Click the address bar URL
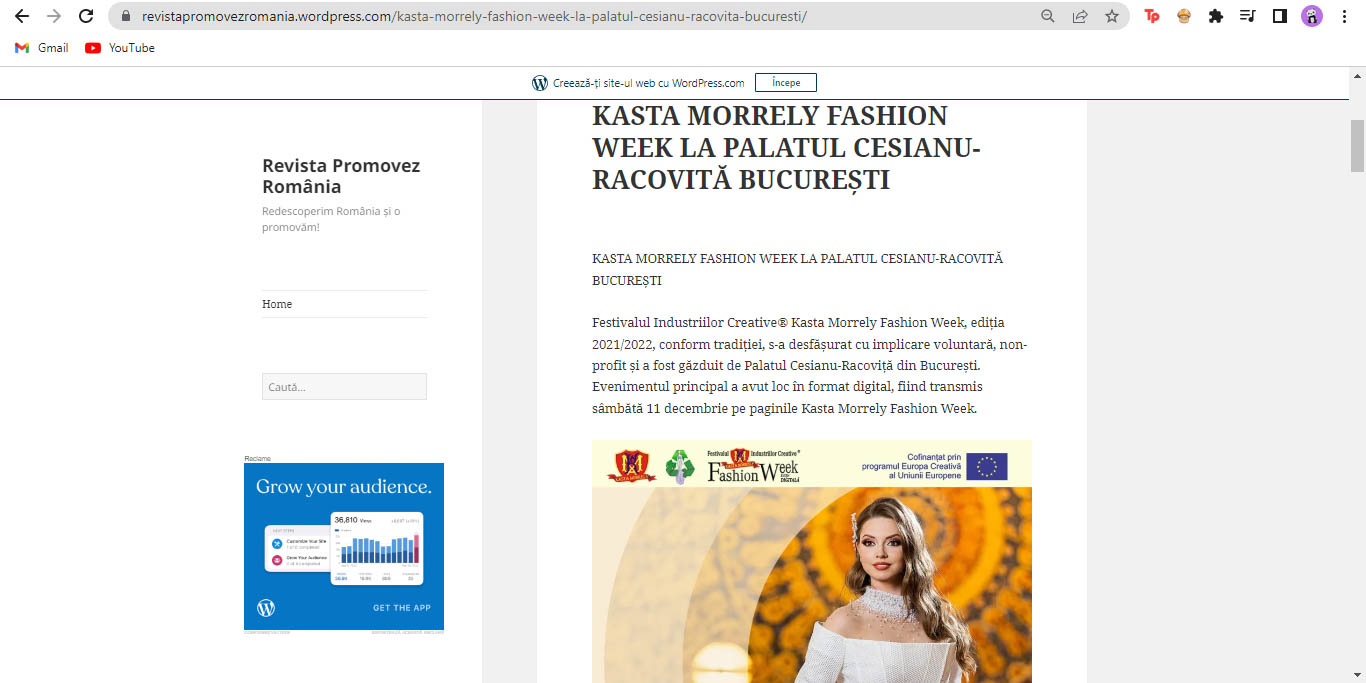This screenshot has width=1366, height=683. [x=474, y=16]
